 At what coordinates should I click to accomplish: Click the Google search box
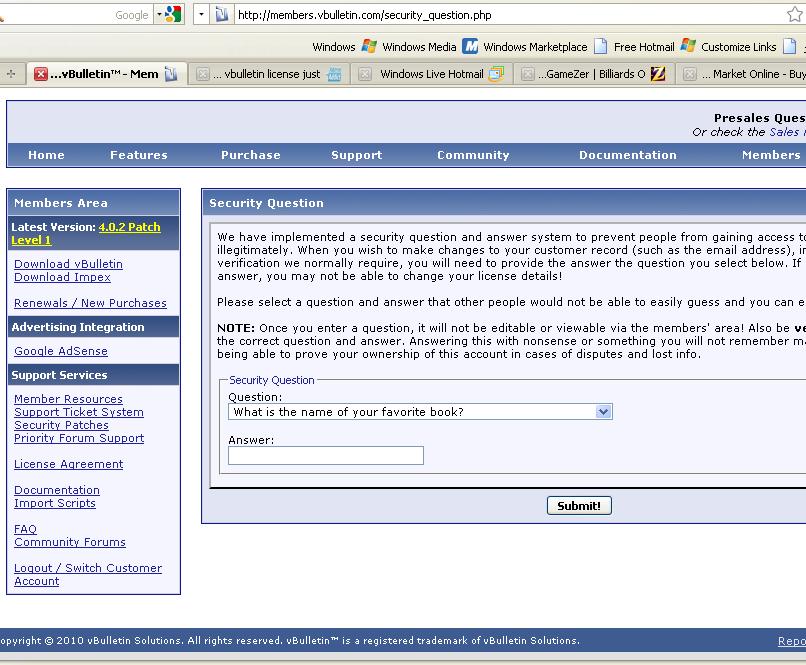pos(76,15)
